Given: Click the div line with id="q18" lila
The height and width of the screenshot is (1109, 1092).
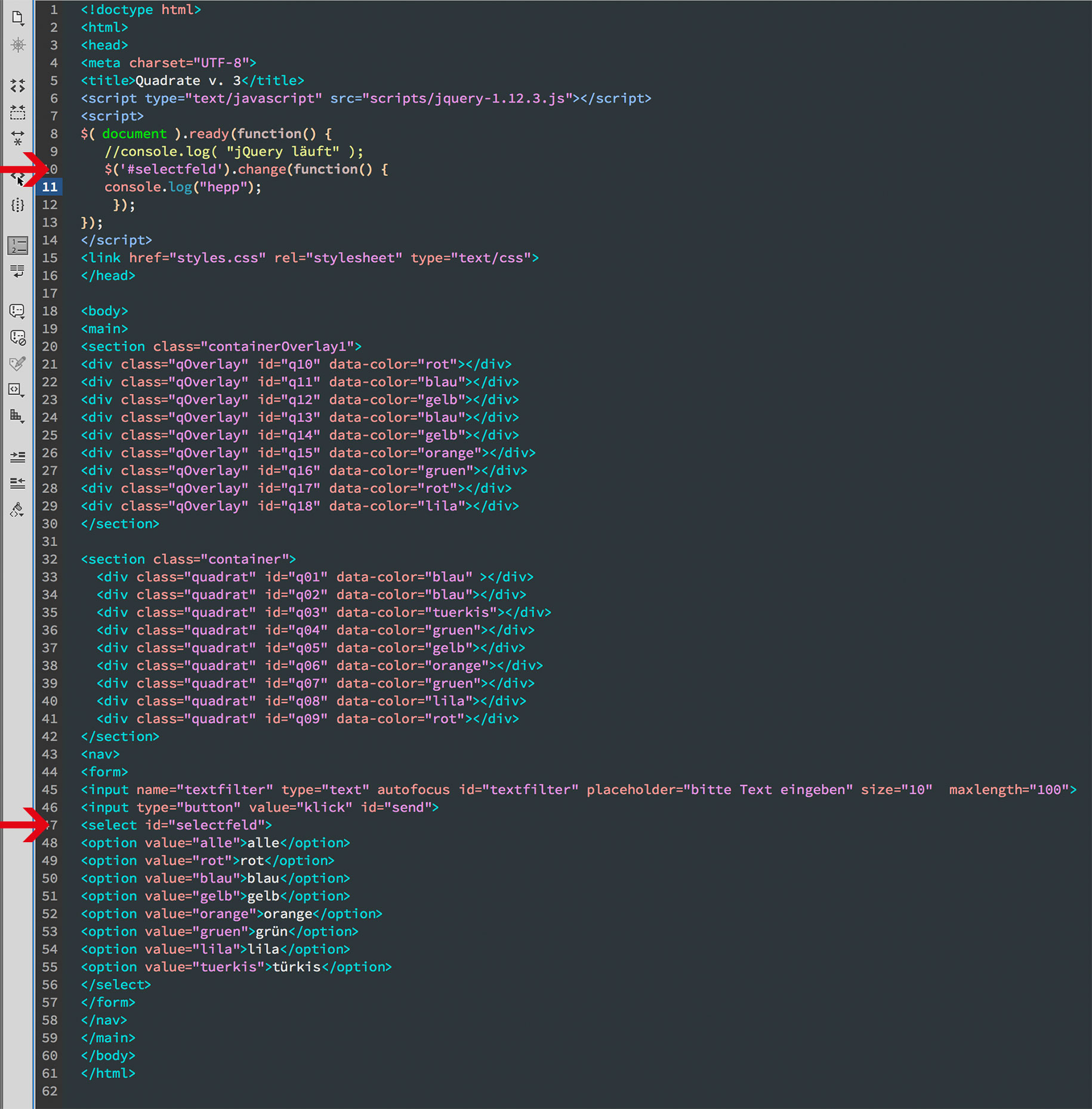Looking at the screenshot, I should (x=300, y=506).
